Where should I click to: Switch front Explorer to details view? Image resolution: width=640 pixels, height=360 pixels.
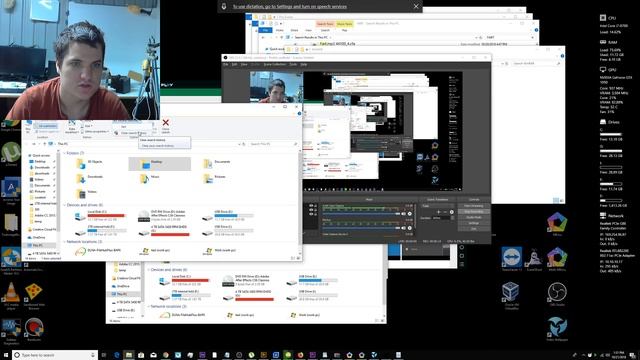[293, 258]
